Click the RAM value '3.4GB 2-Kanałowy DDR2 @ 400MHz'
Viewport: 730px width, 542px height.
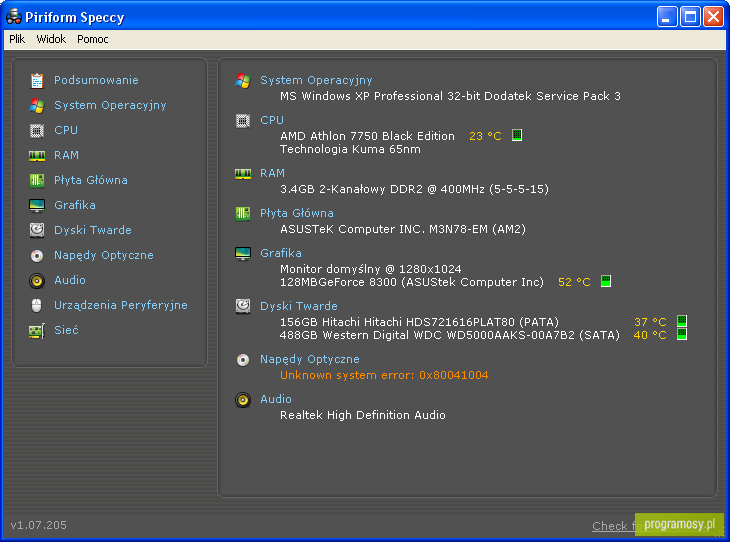click(x=382, y=189)
